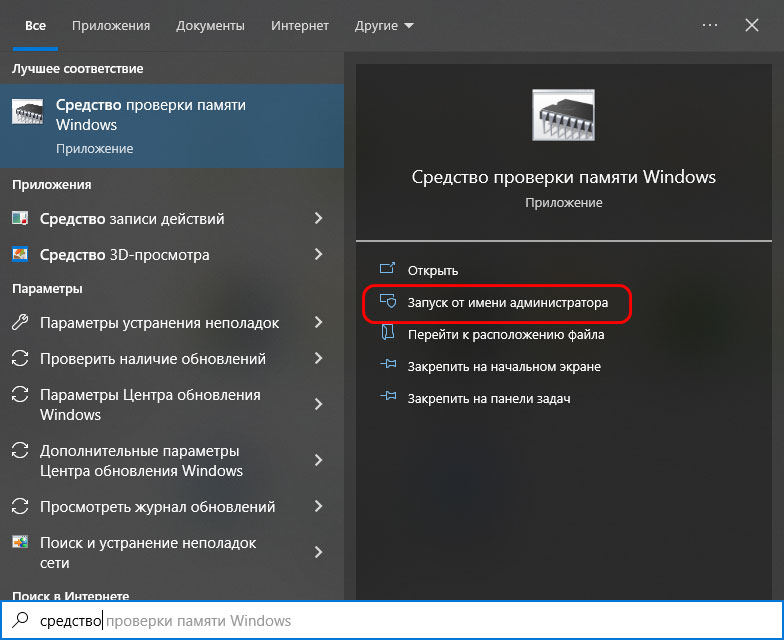Viewport: 784px width, 640px height.
Task: Click the admin shield icon
Action: 388,301
